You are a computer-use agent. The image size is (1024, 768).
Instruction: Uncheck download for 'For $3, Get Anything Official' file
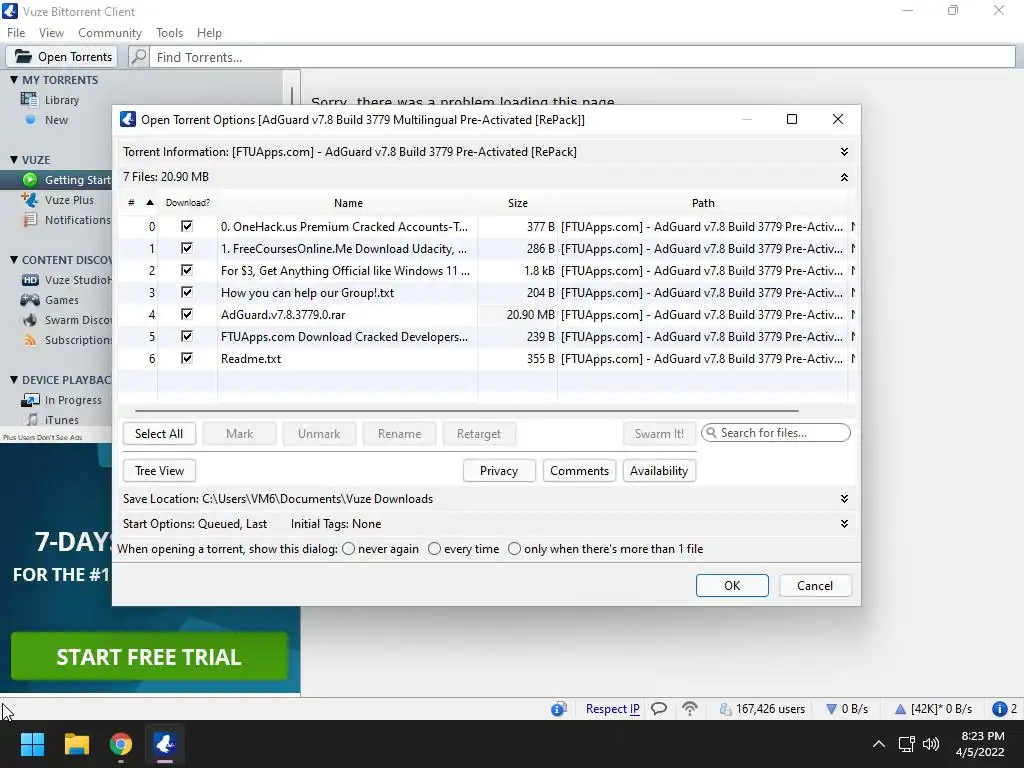click(187, 270)
